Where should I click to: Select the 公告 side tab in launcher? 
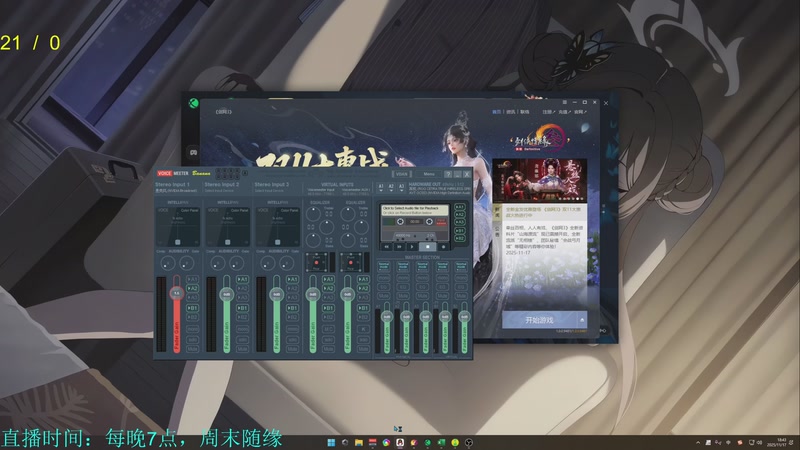(x=497, y=231)
